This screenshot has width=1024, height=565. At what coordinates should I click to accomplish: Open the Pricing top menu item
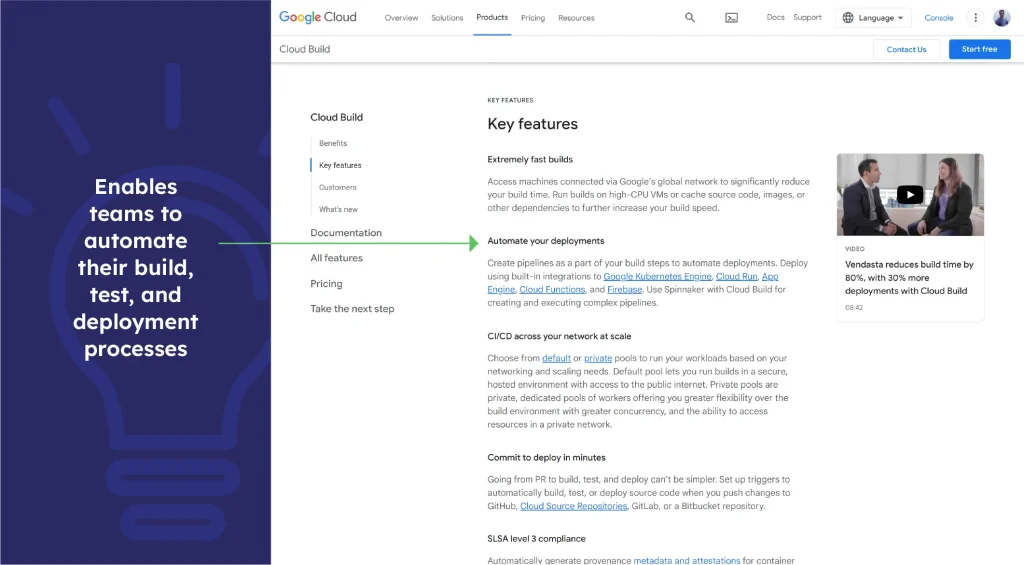click(533, 18)
